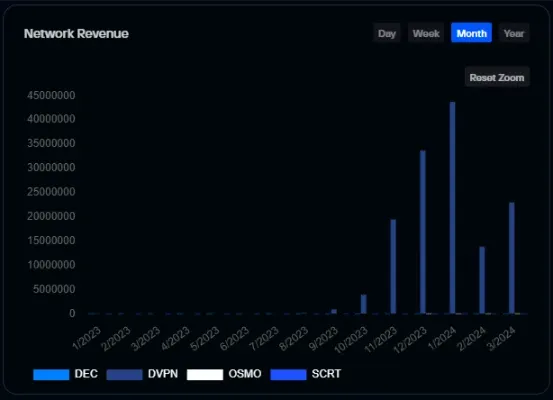Select the Month time range
553x400 pixels.
click(x=472, y=34)
